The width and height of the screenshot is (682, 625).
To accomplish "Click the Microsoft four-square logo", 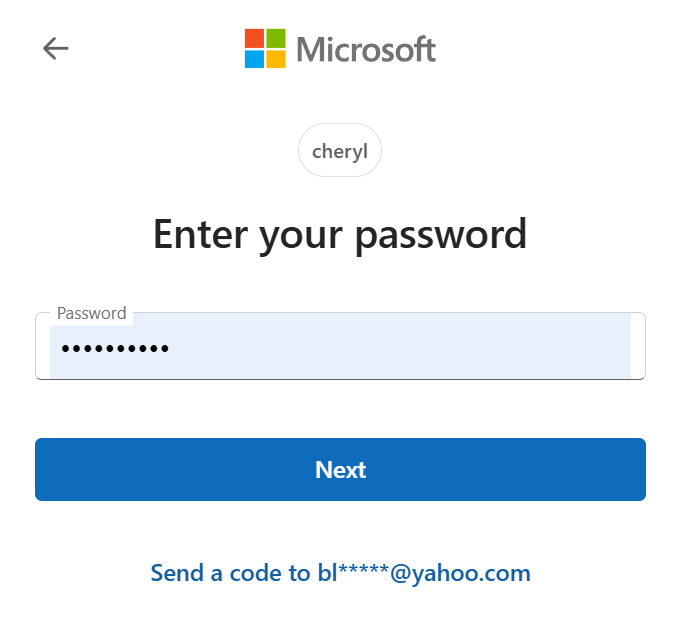I will 265,48.
